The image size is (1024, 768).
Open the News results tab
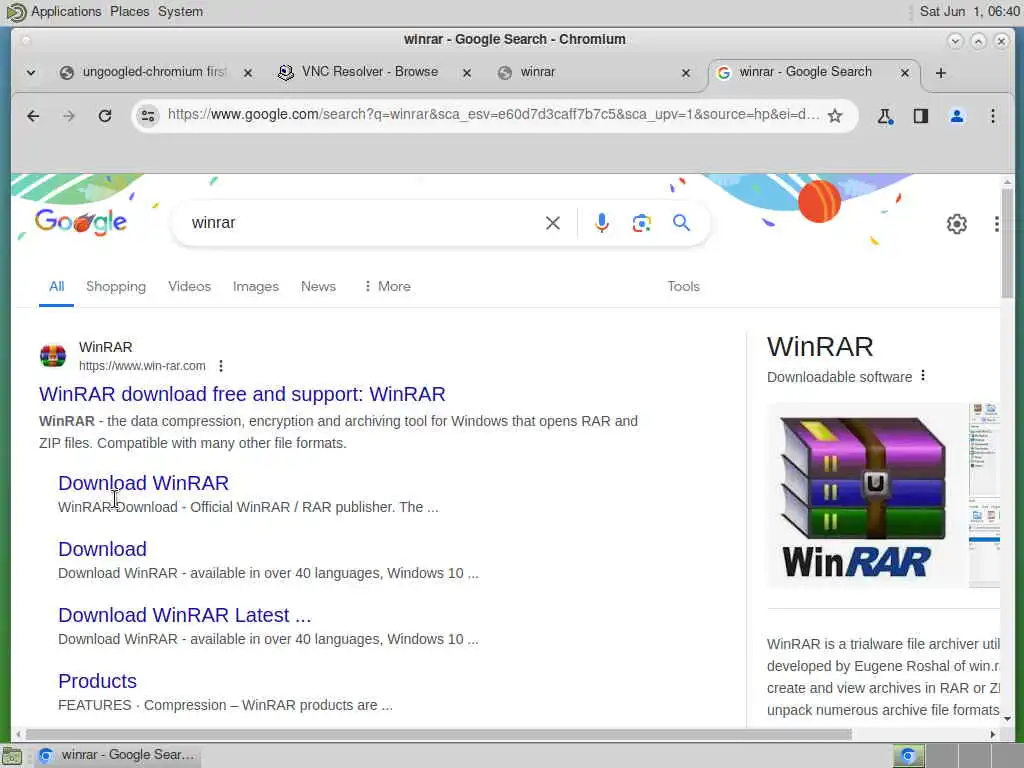(x=318, y=286)
